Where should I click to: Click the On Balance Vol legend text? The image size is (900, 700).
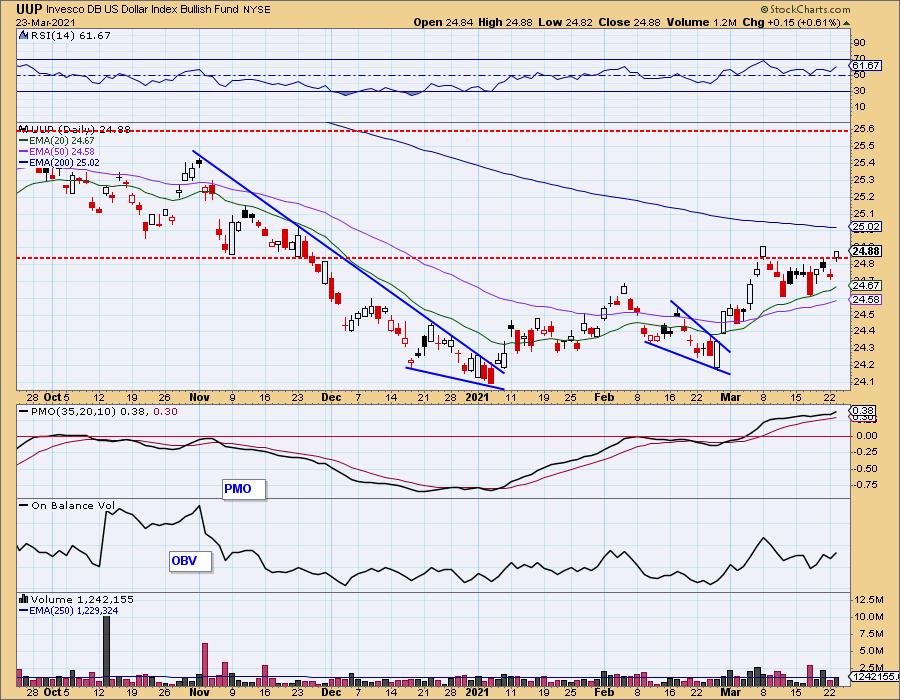(x=73, y=505)
